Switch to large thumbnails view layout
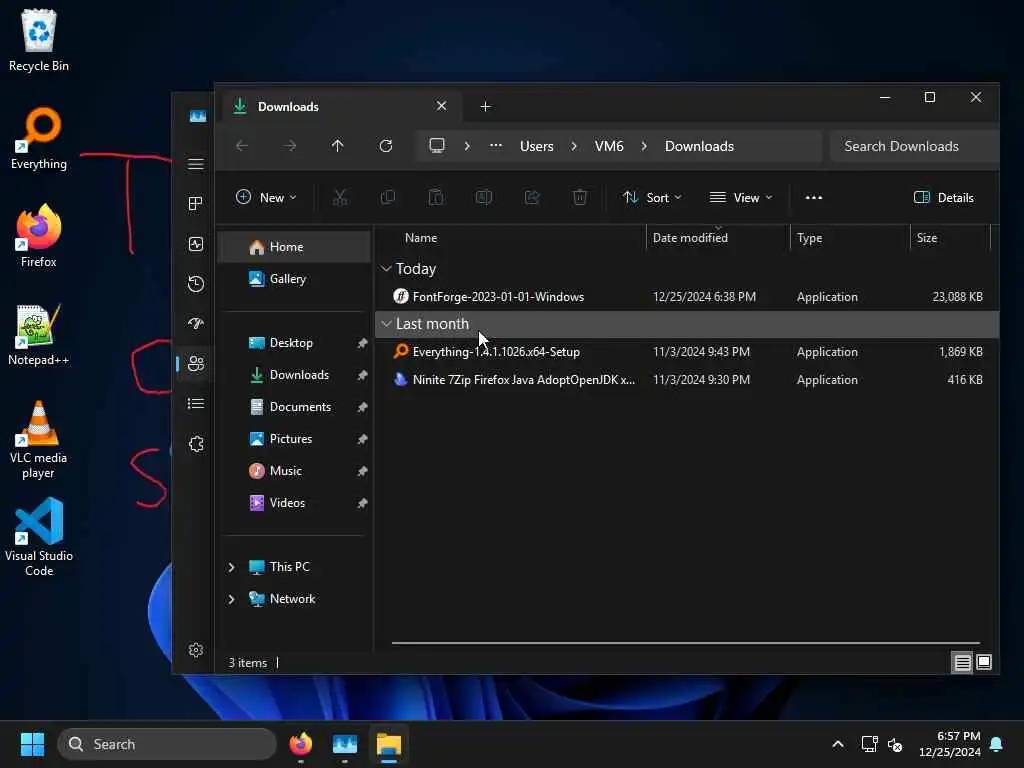Image resolution: width=1024 pixels, height=768 pixels. (984, 662)
